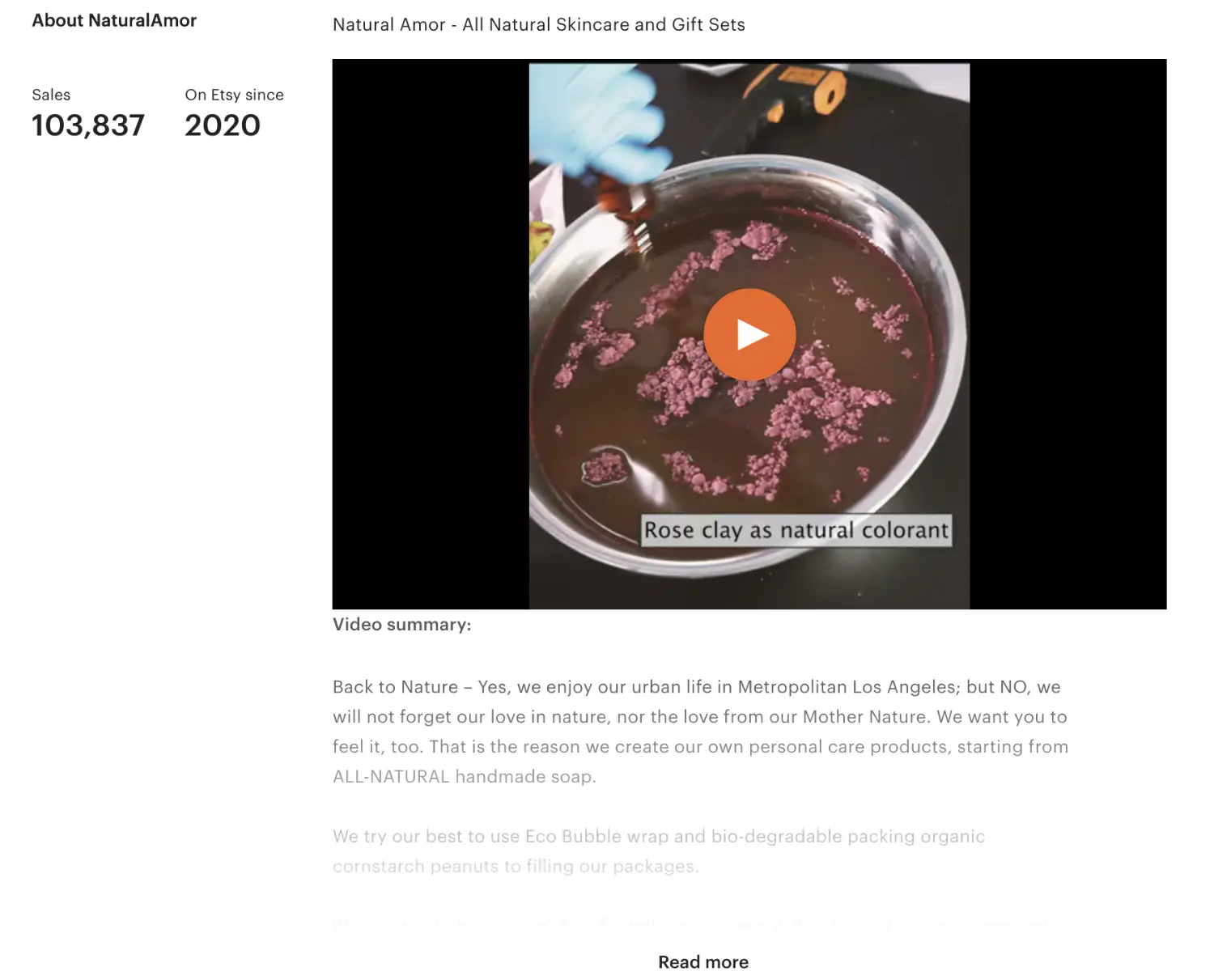Click the Rose clay as natural colorant caption
This screenshot has width=1214, height=980.
(796, 530)
